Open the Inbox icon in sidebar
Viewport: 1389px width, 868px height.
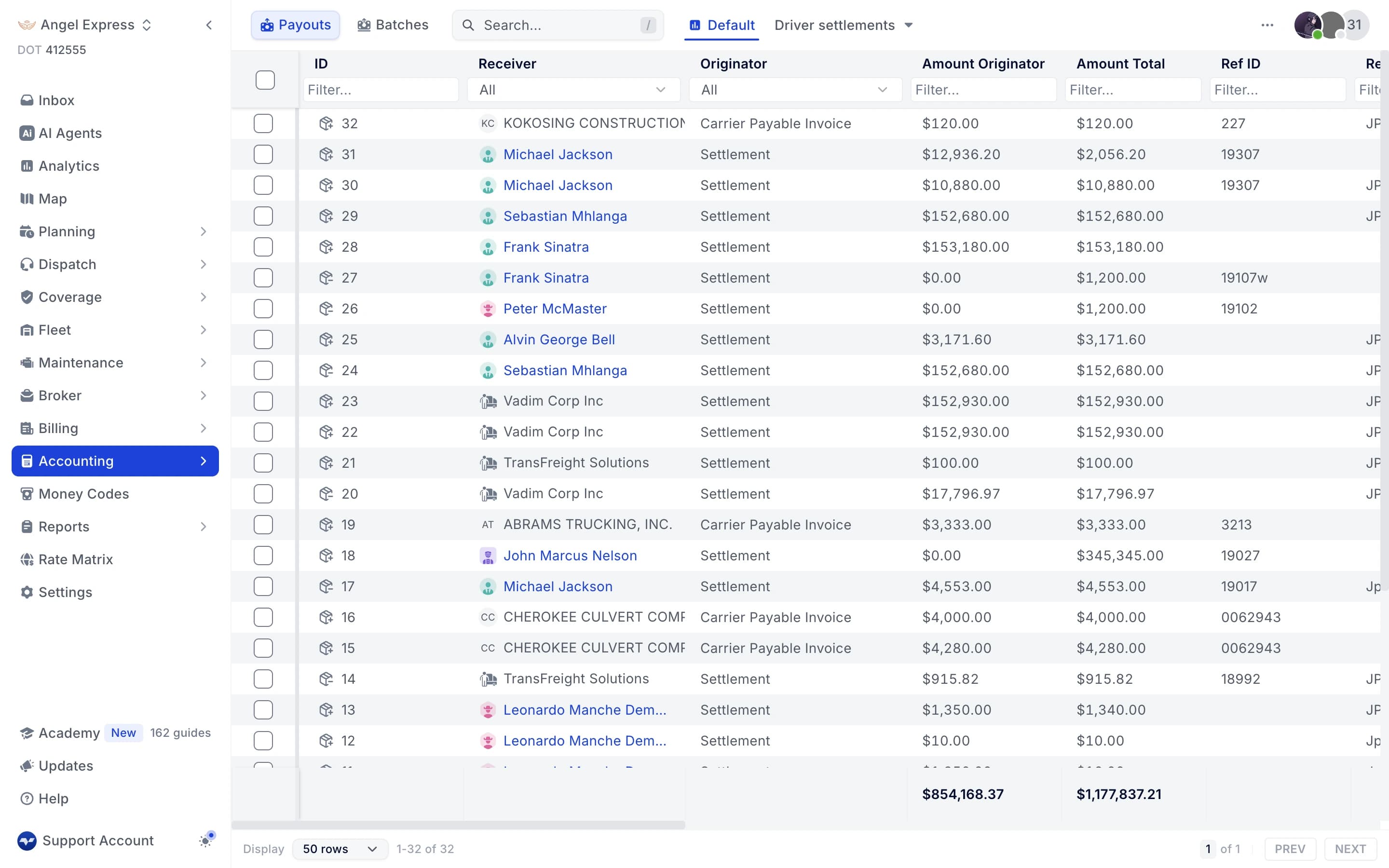(x=27, y=100)
